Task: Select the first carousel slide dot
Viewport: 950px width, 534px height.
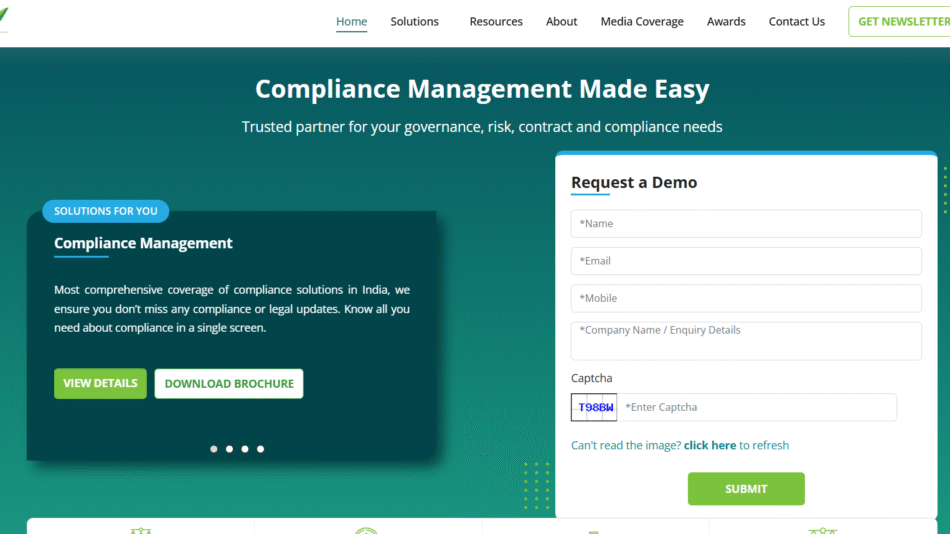Action: [x=214, y=449]
